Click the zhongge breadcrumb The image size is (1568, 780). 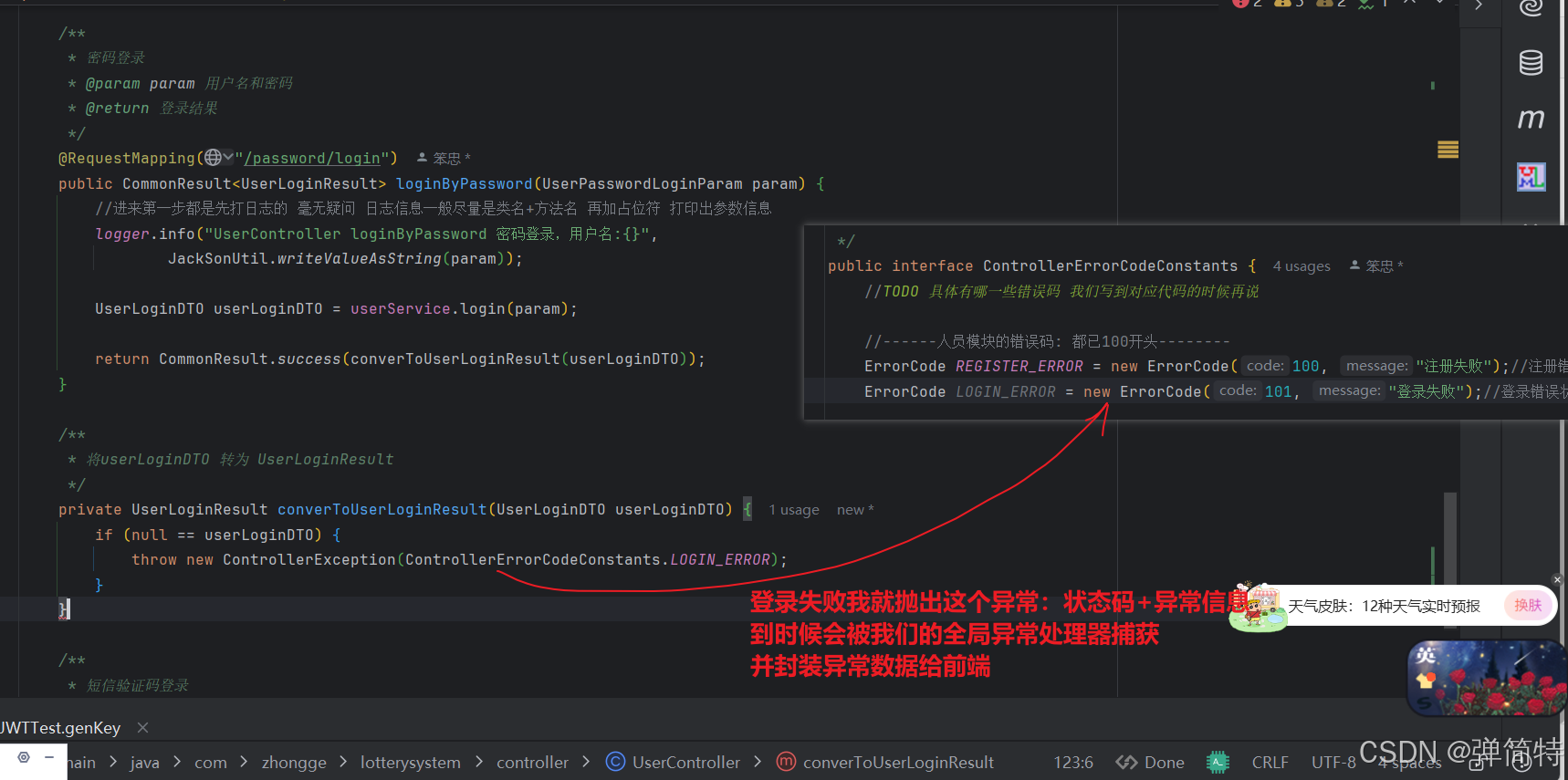point(294,763)
